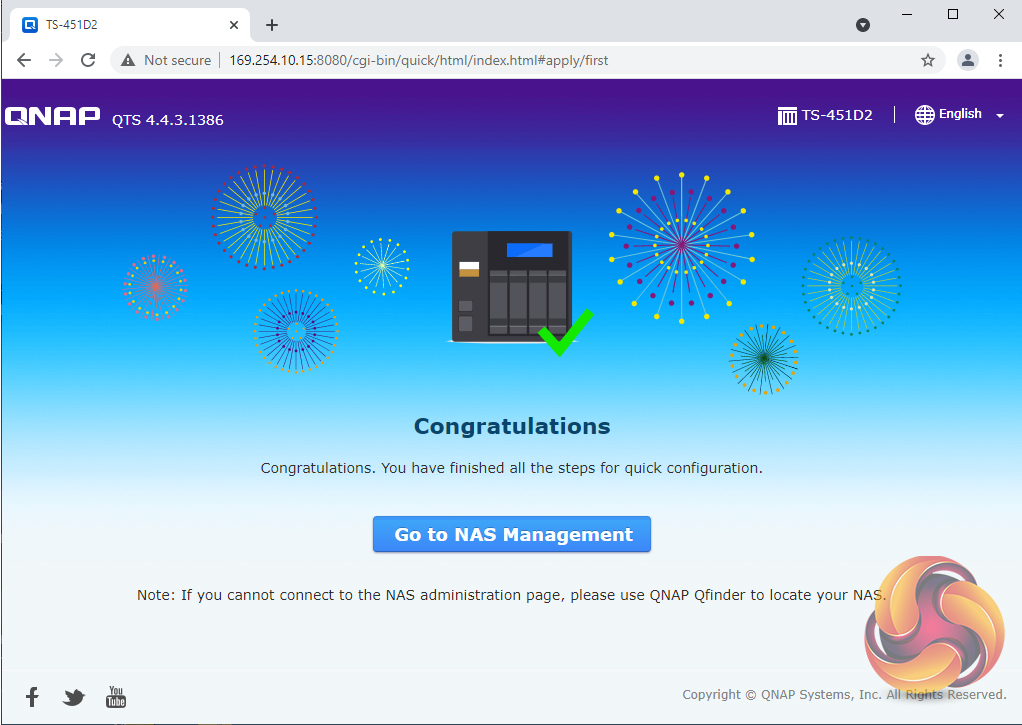Image resolution: width=1022 pixels, height=725 pixels.
Task: Click the globe language icon
Action: [x=924, y=115]
